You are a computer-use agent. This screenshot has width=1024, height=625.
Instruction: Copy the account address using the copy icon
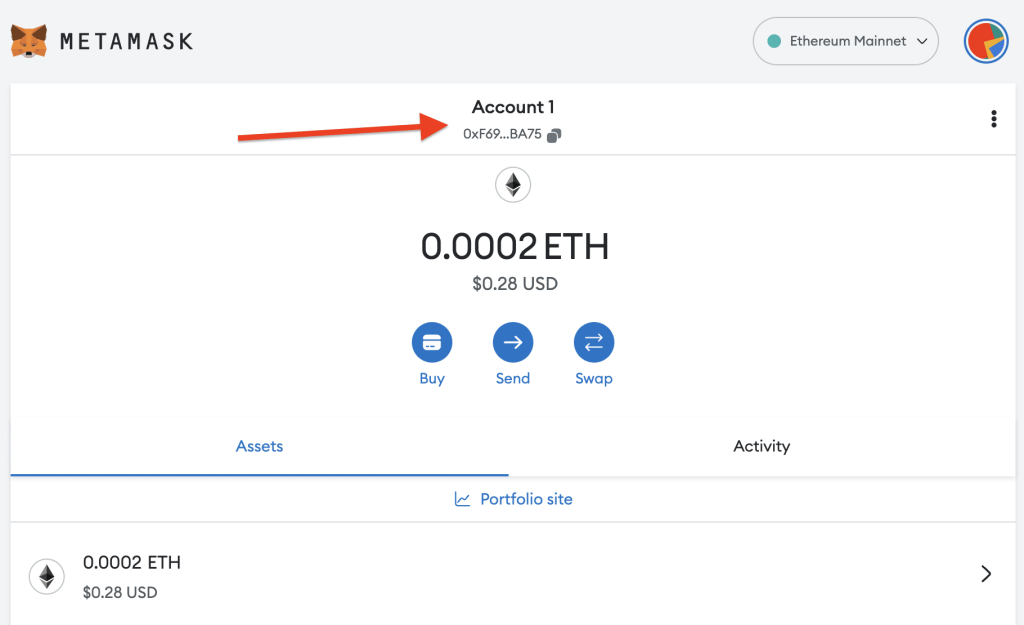coord(555,135)
